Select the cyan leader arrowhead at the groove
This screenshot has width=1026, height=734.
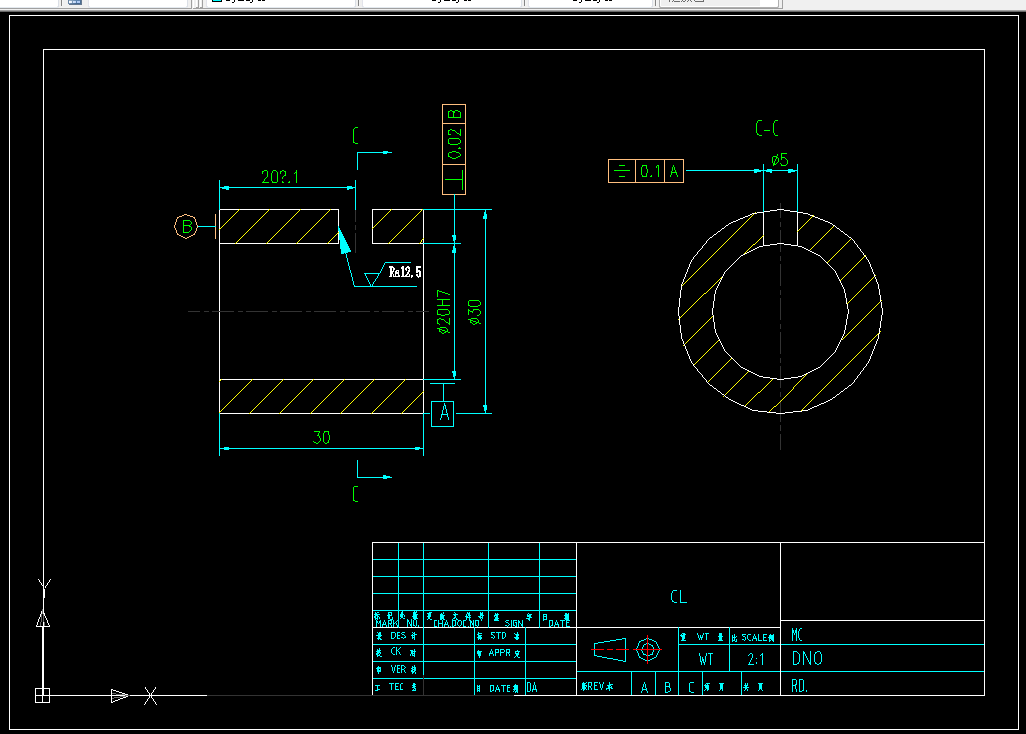(344, 240)
